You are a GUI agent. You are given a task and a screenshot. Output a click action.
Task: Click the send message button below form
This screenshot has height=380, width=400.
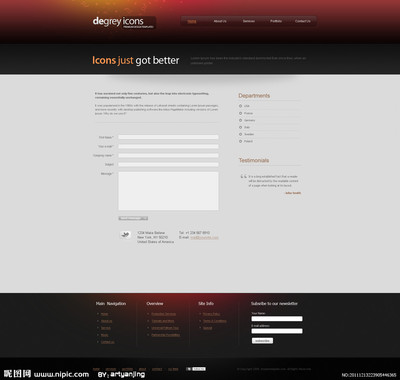[x=133, y=218]
